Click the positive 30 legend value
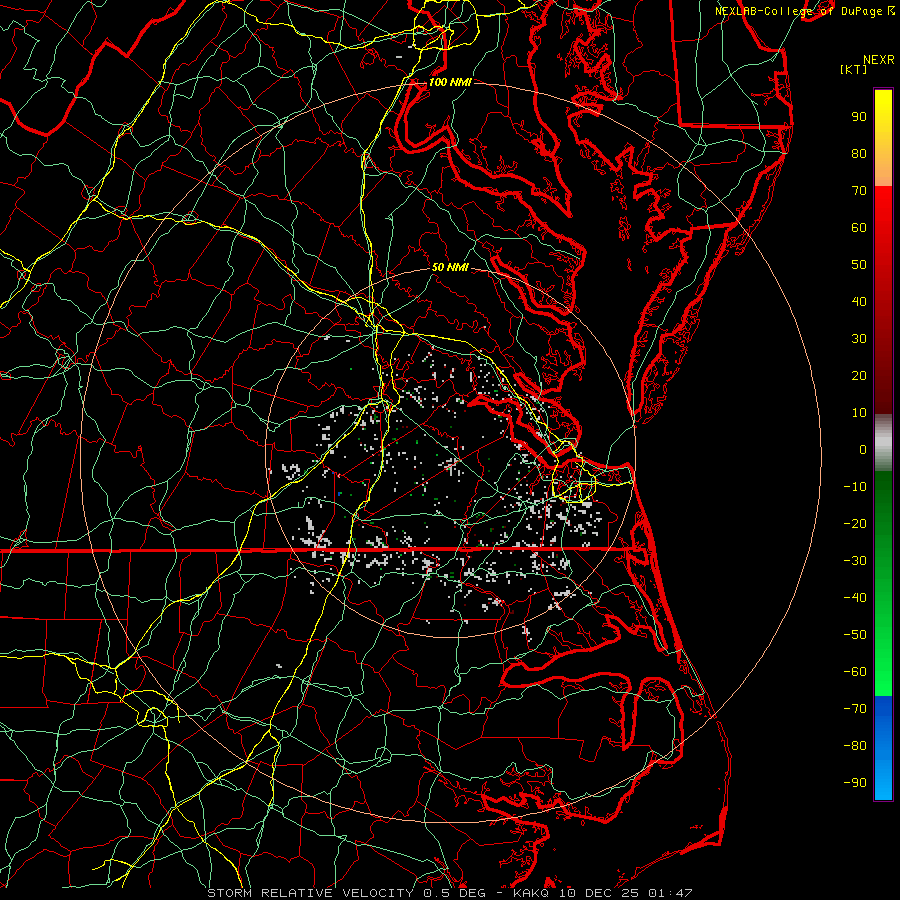 (x=859, y=339)
